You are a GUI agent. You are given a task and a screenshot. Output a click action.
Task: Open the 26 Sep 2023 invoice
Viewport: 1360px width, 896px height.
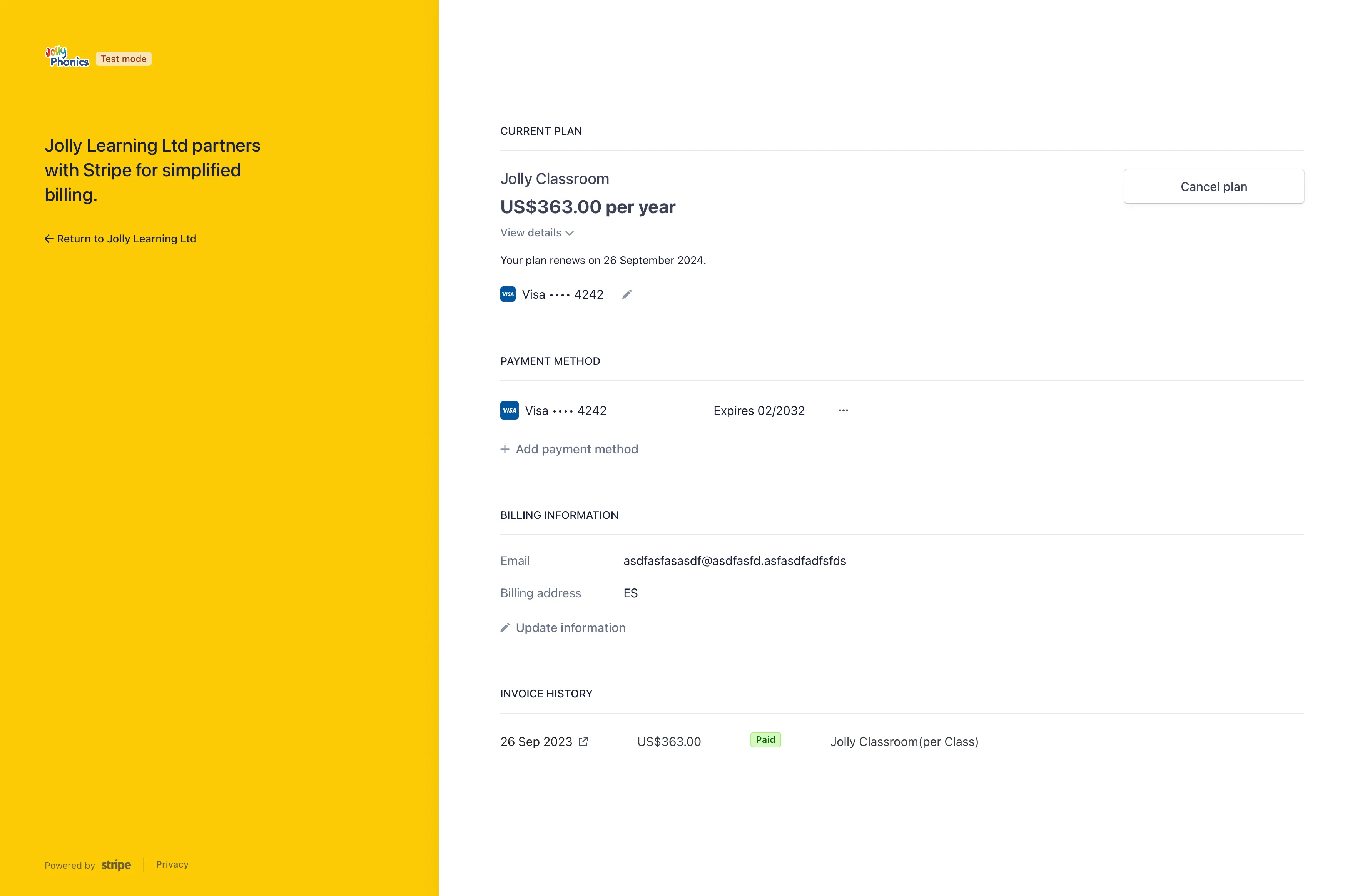(536, 741)
